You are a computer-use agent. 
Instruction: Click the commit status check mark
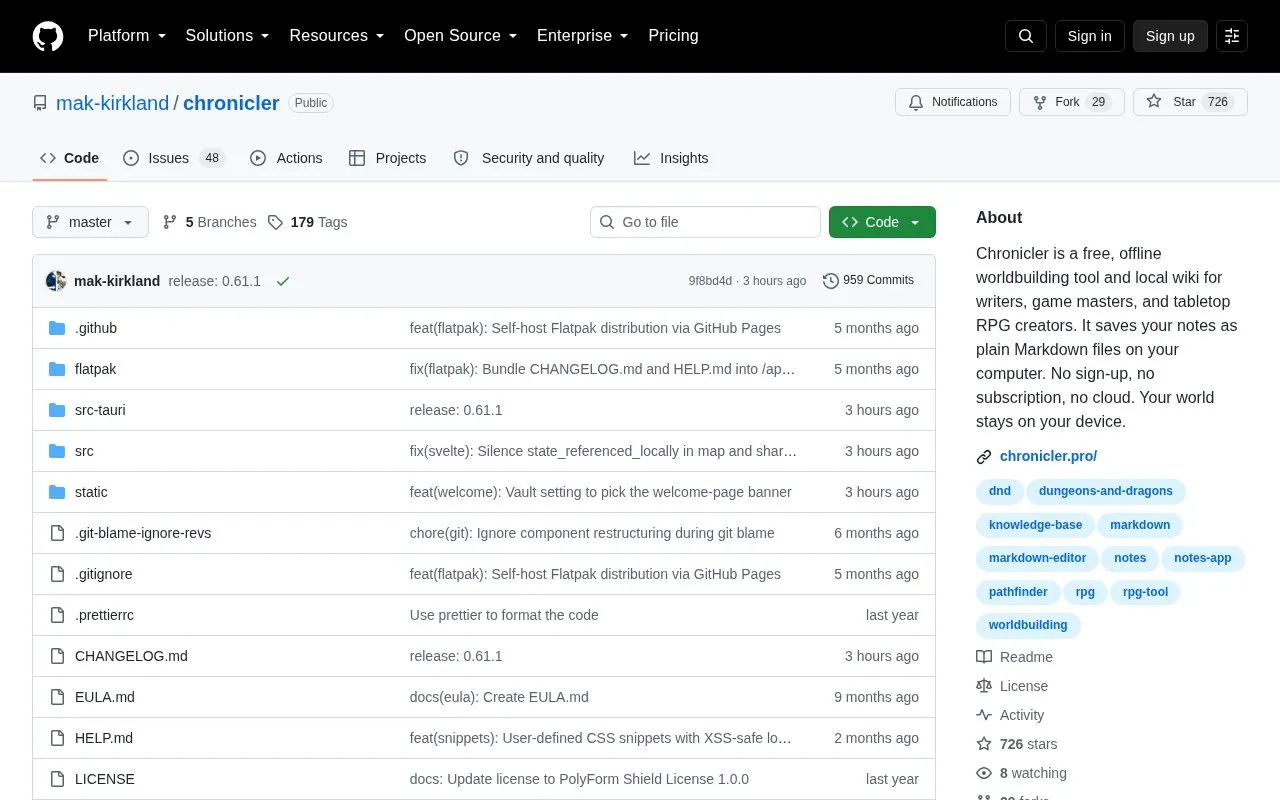click(283, 281)
